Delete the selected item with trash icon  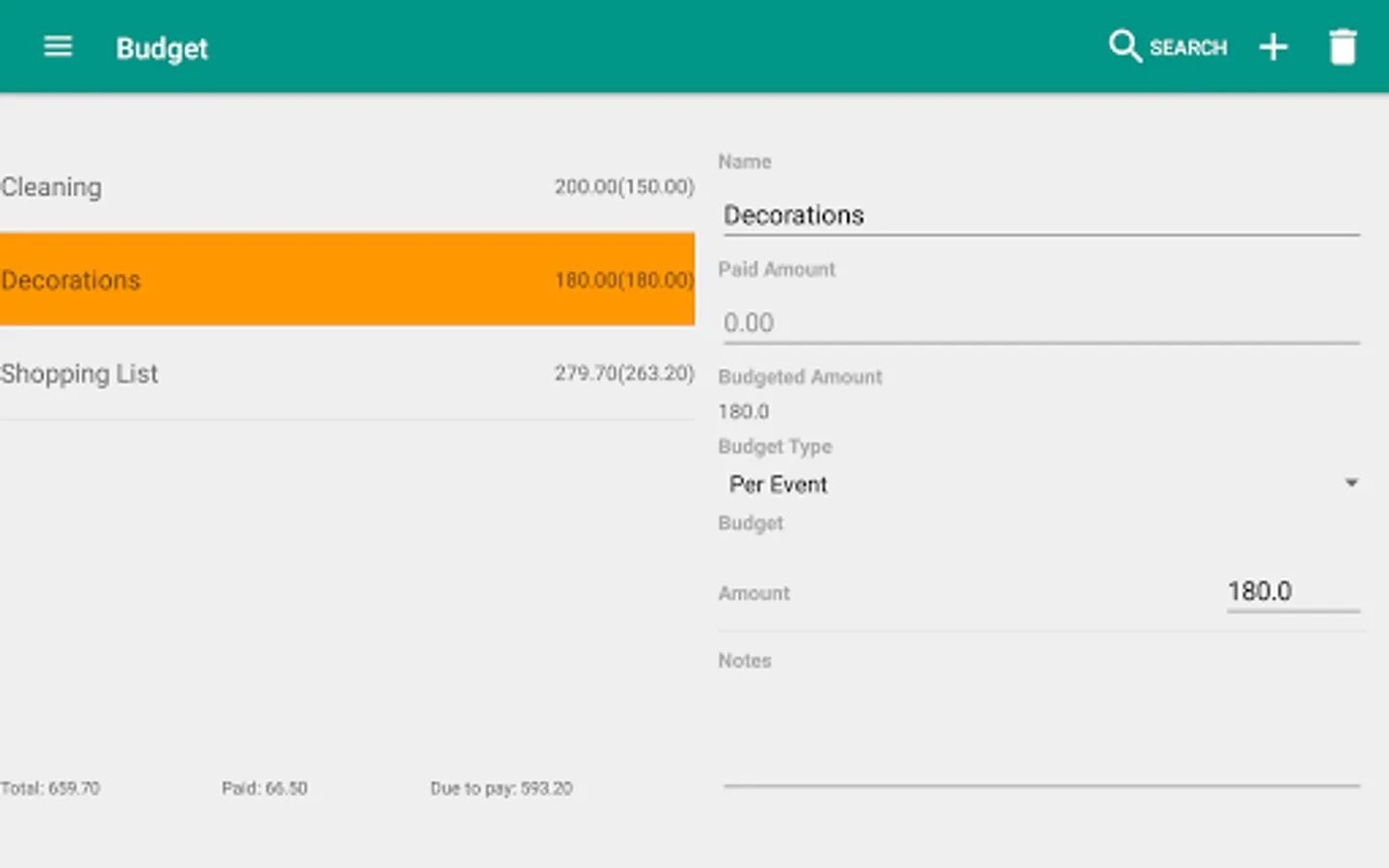pos(1343,46)
